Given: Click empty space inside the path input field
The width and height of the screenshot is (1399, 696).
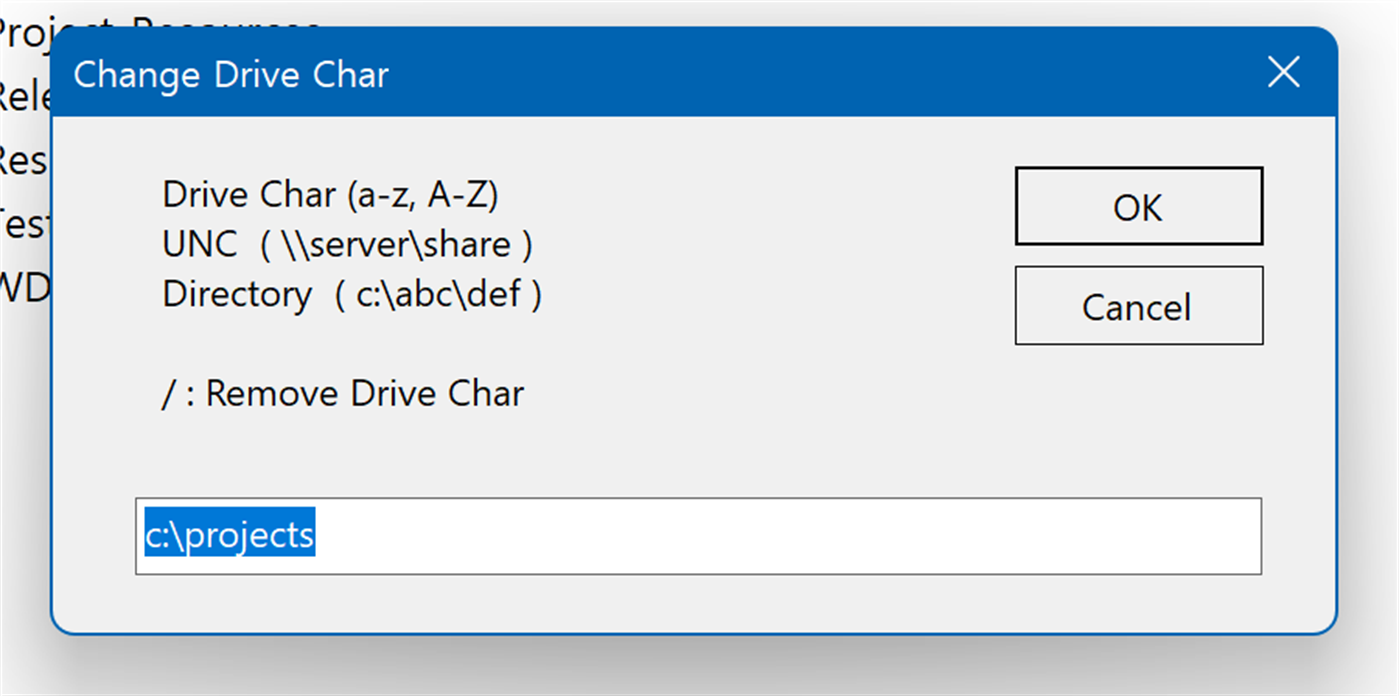Looking at the screenshot, I should [780, 536].
